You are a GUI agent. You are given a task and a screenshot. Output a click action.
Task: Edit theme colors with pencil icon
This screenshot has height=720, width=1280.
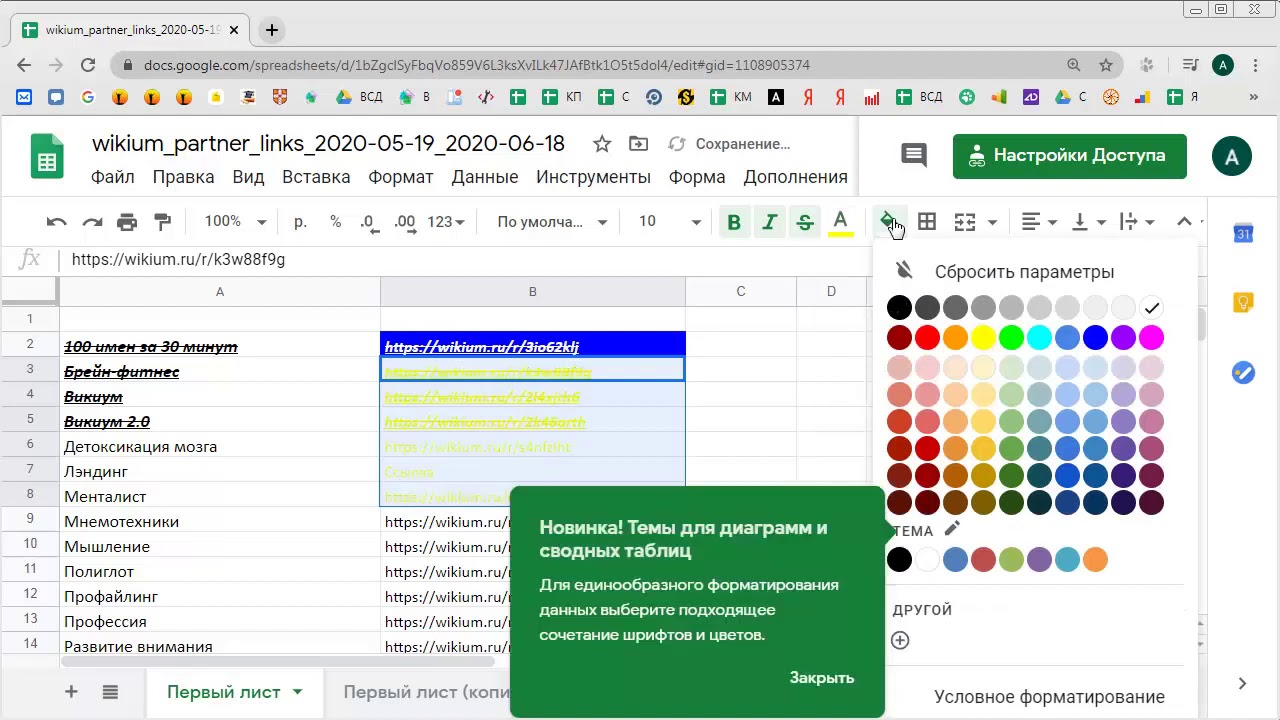952,529
